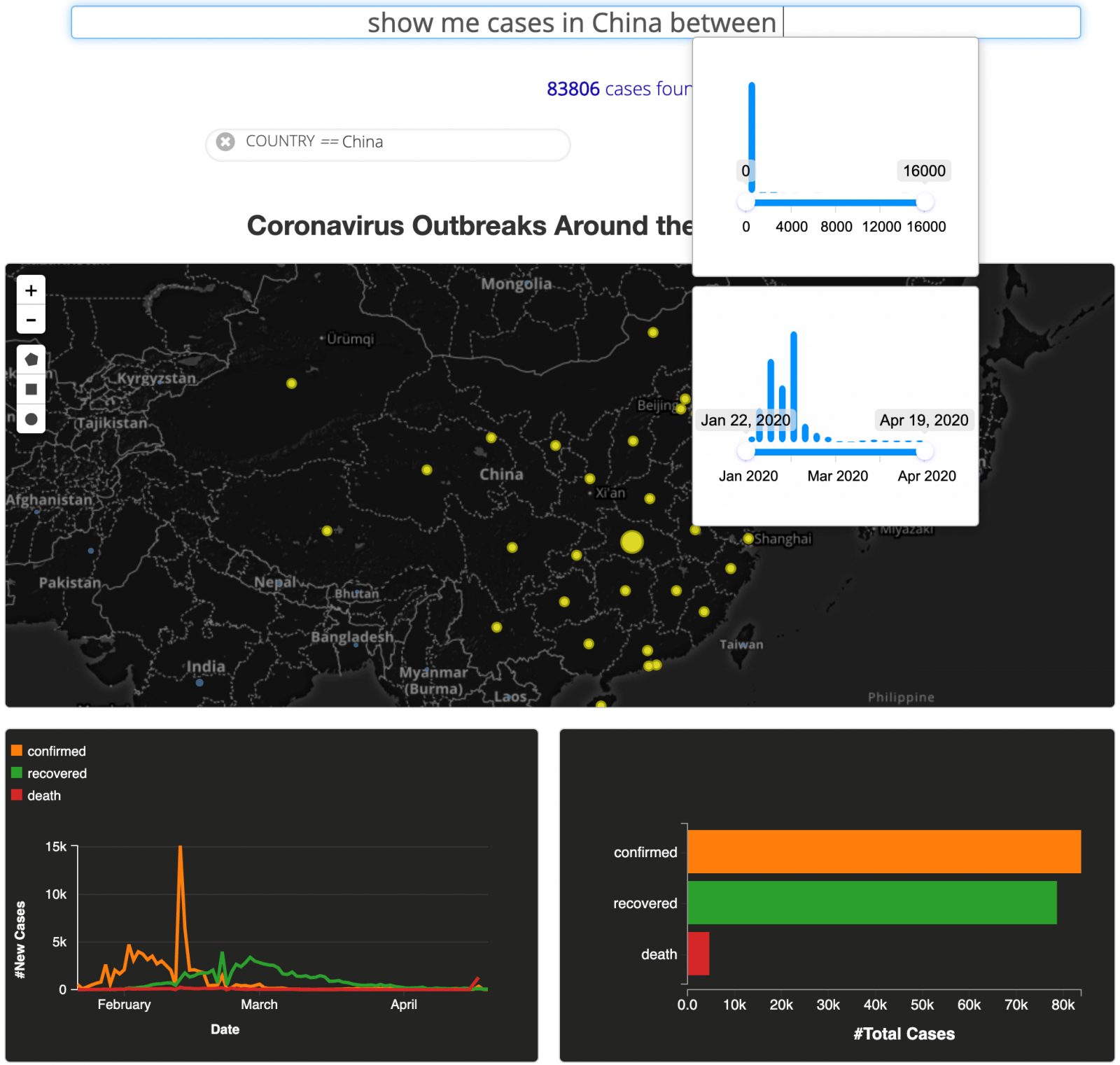Click the Apr 19, 2020 date slider handle
This screenshot has width=1120, height=1065.
pos(925,451)
